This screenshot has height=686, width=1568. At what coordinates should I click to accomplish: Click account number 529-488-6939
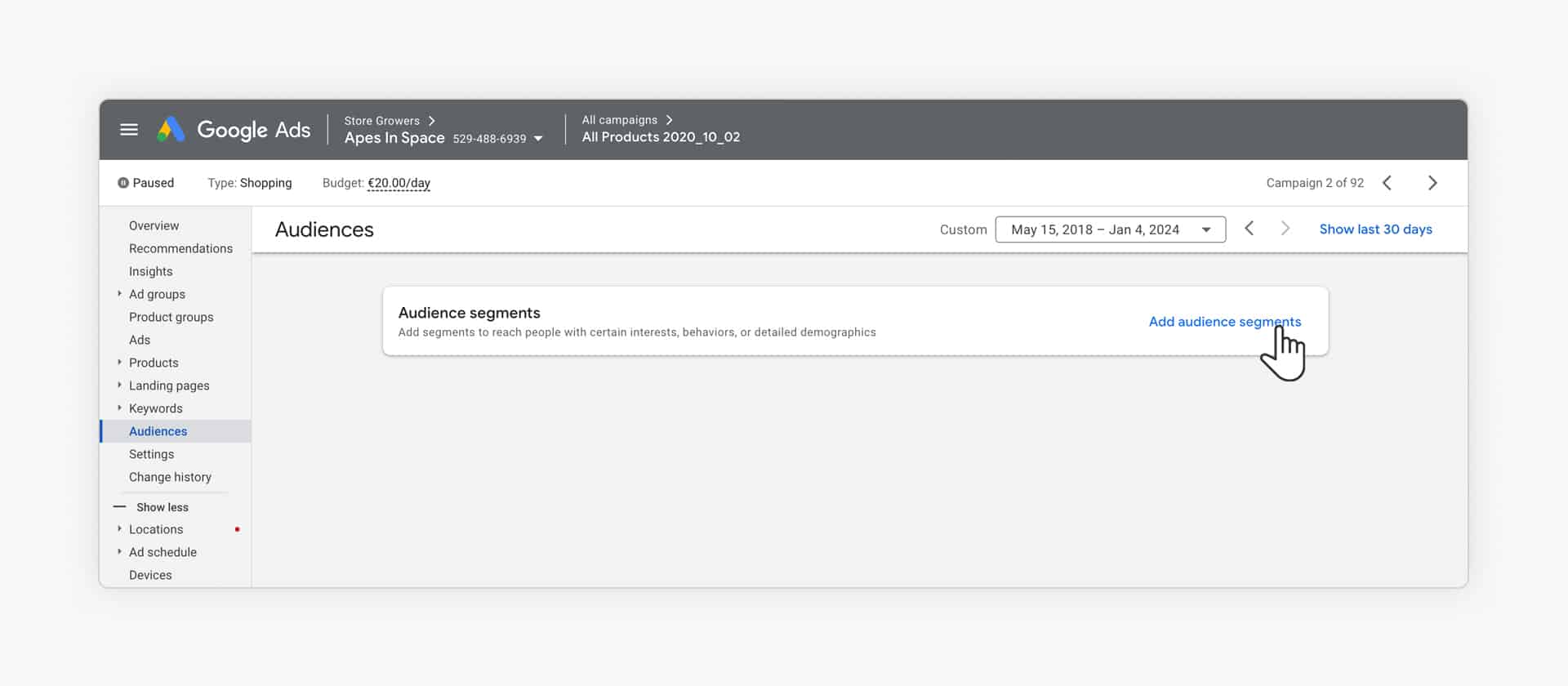pos(489,139)
